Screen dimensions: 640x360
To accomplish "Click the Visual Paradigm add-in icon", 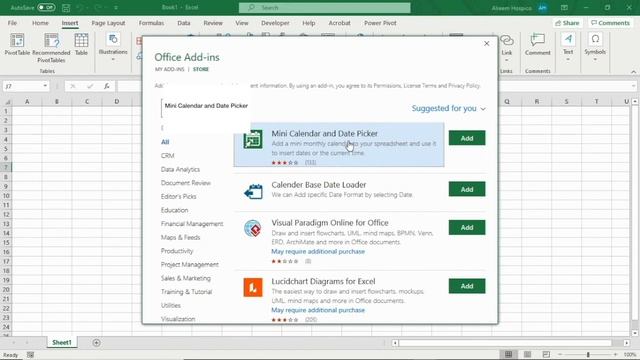I will (x=253, y=228).
